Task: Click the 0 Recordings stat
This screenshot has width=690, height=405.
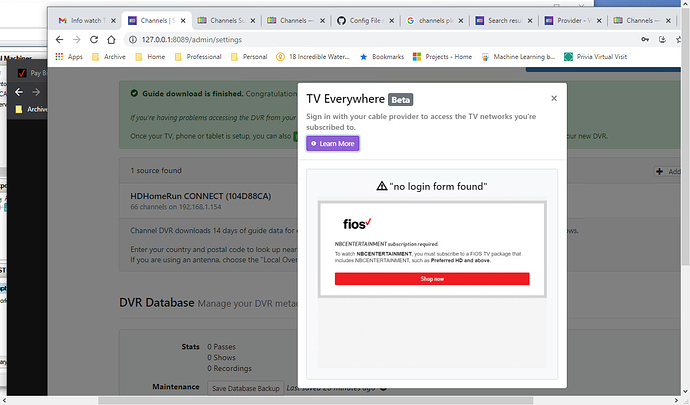Action: coord(229,368)
